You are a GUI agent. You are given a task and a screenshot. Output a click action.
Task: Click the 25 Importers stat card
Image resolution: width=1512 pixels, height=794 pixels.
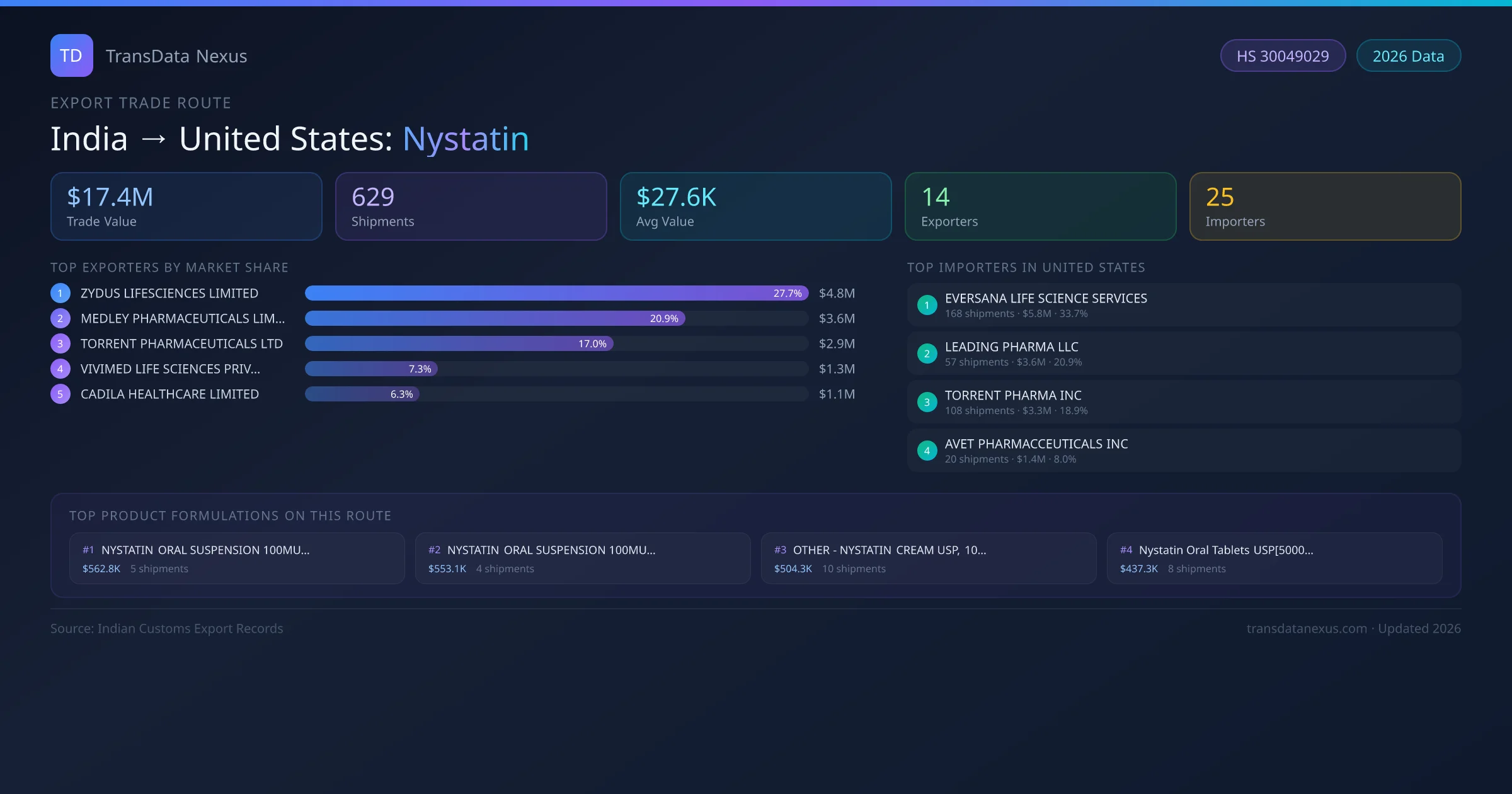1325,207
